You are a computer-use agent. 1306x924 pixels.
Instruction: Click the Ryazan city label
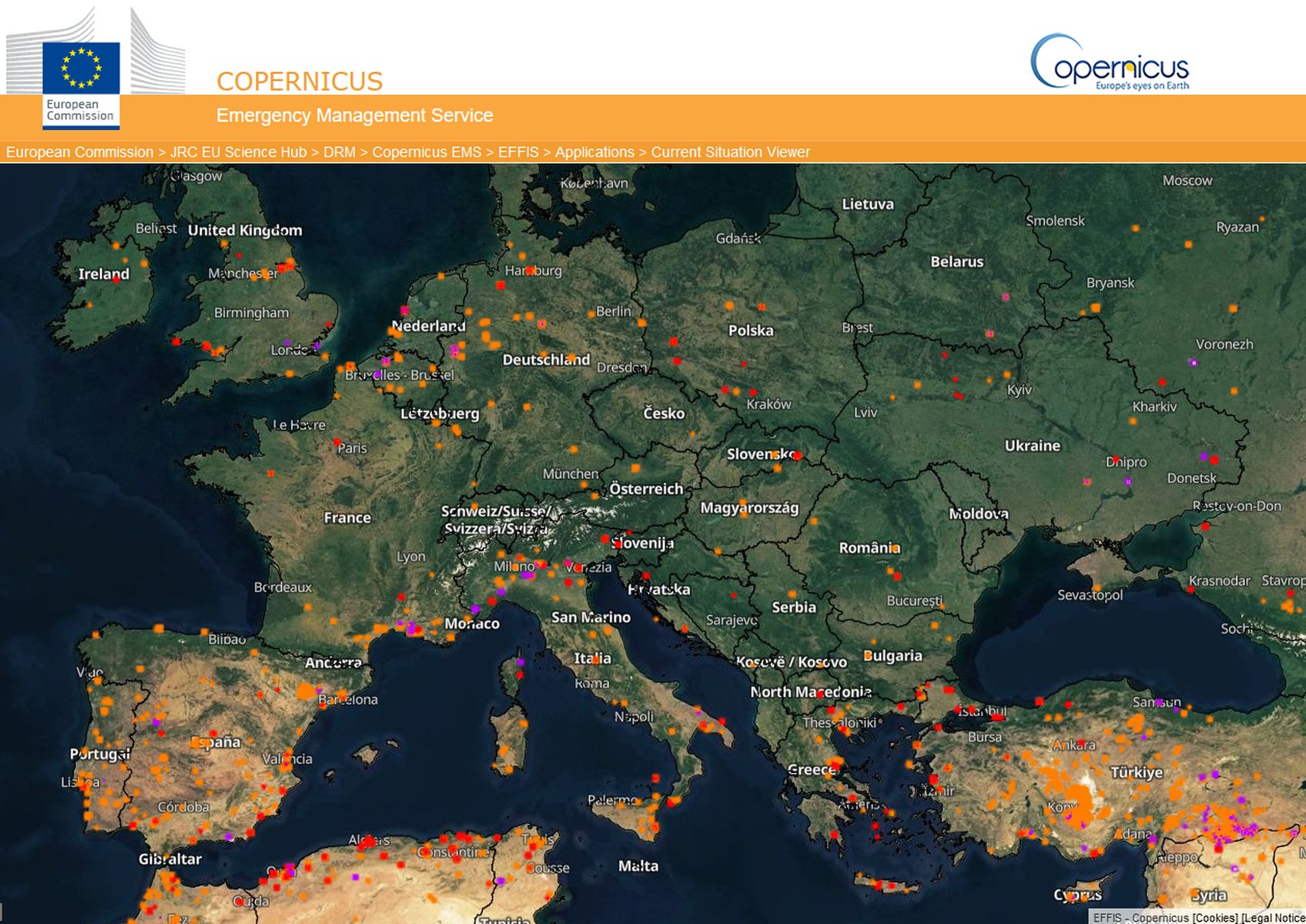click(1237, 227)
